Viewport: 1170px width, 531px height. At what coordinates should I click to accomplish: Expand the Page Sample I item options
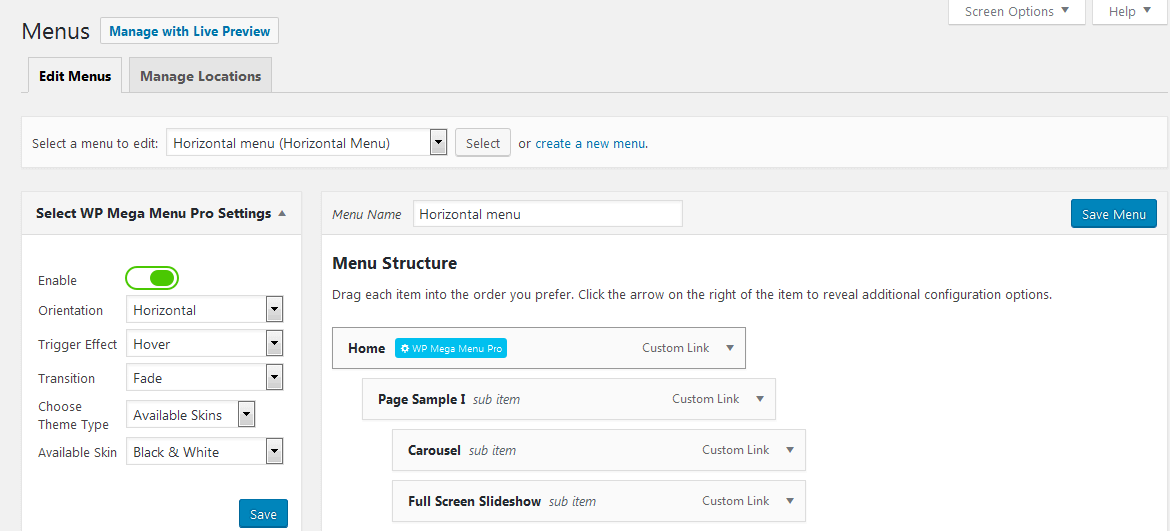(x=760, y=399)
